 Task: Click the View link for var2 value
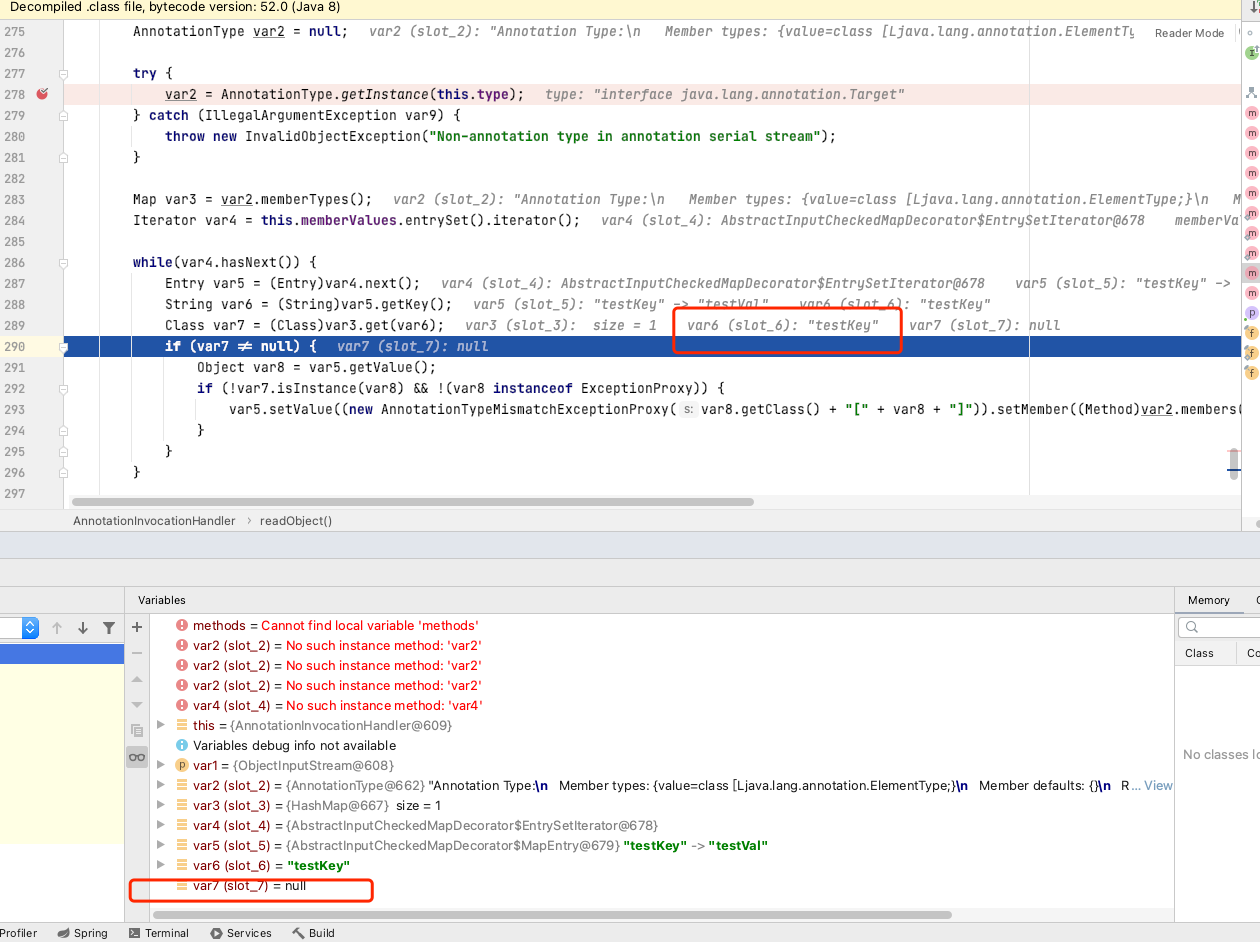[x=1158, y=785]
